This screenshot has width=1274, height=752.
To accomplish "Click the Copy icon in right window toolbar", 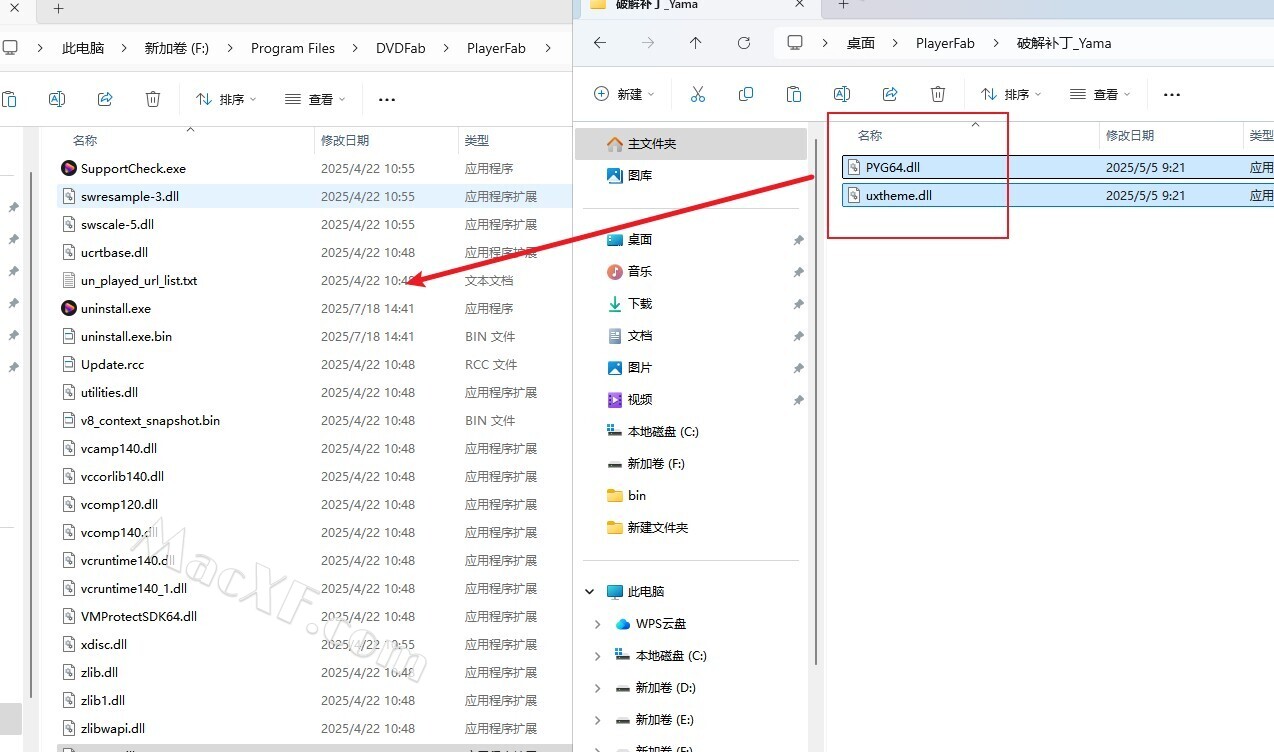I will 746,94.
